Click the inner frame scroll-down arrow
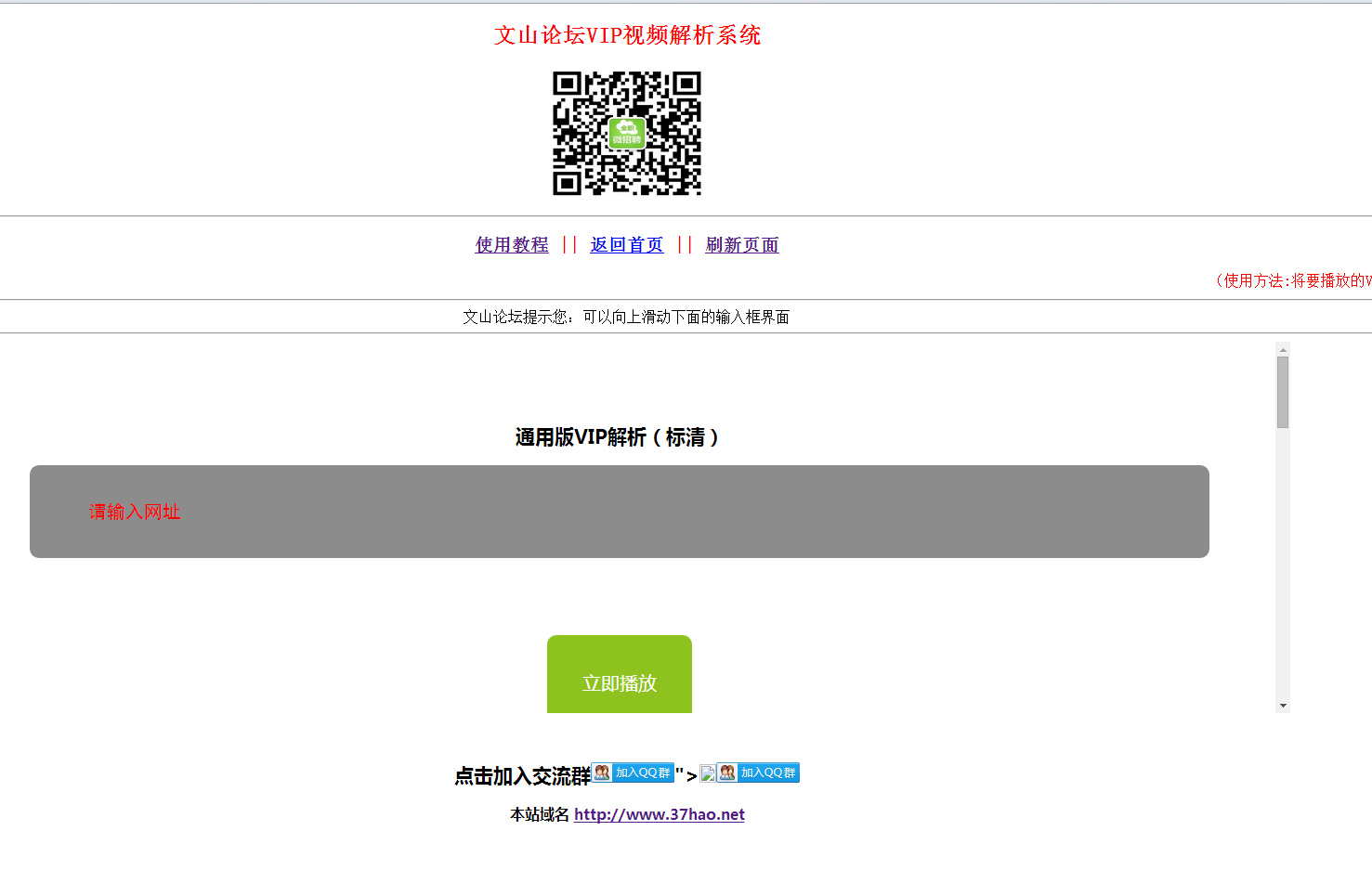 click(x=1283, y=706)
